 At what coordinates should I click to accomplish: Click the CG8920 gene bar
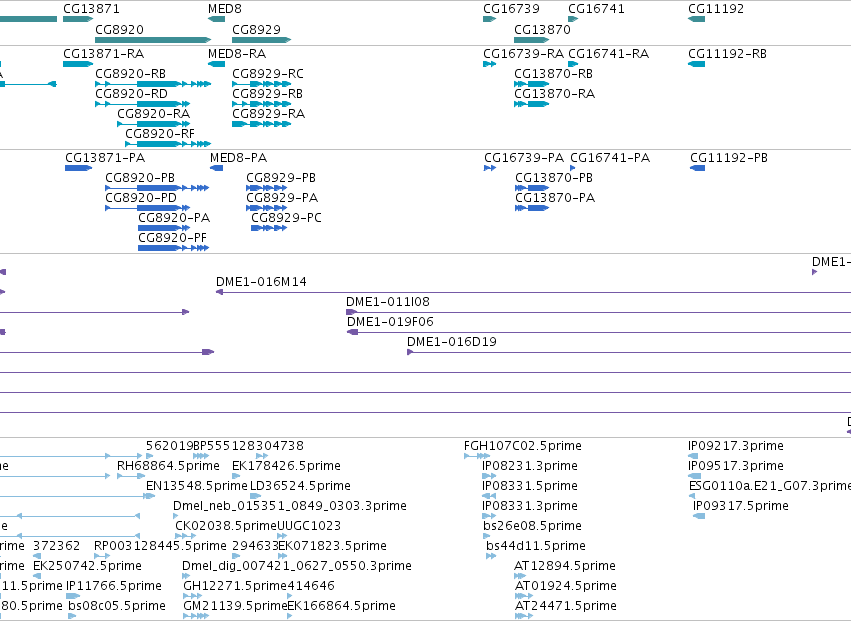[153, 40]
